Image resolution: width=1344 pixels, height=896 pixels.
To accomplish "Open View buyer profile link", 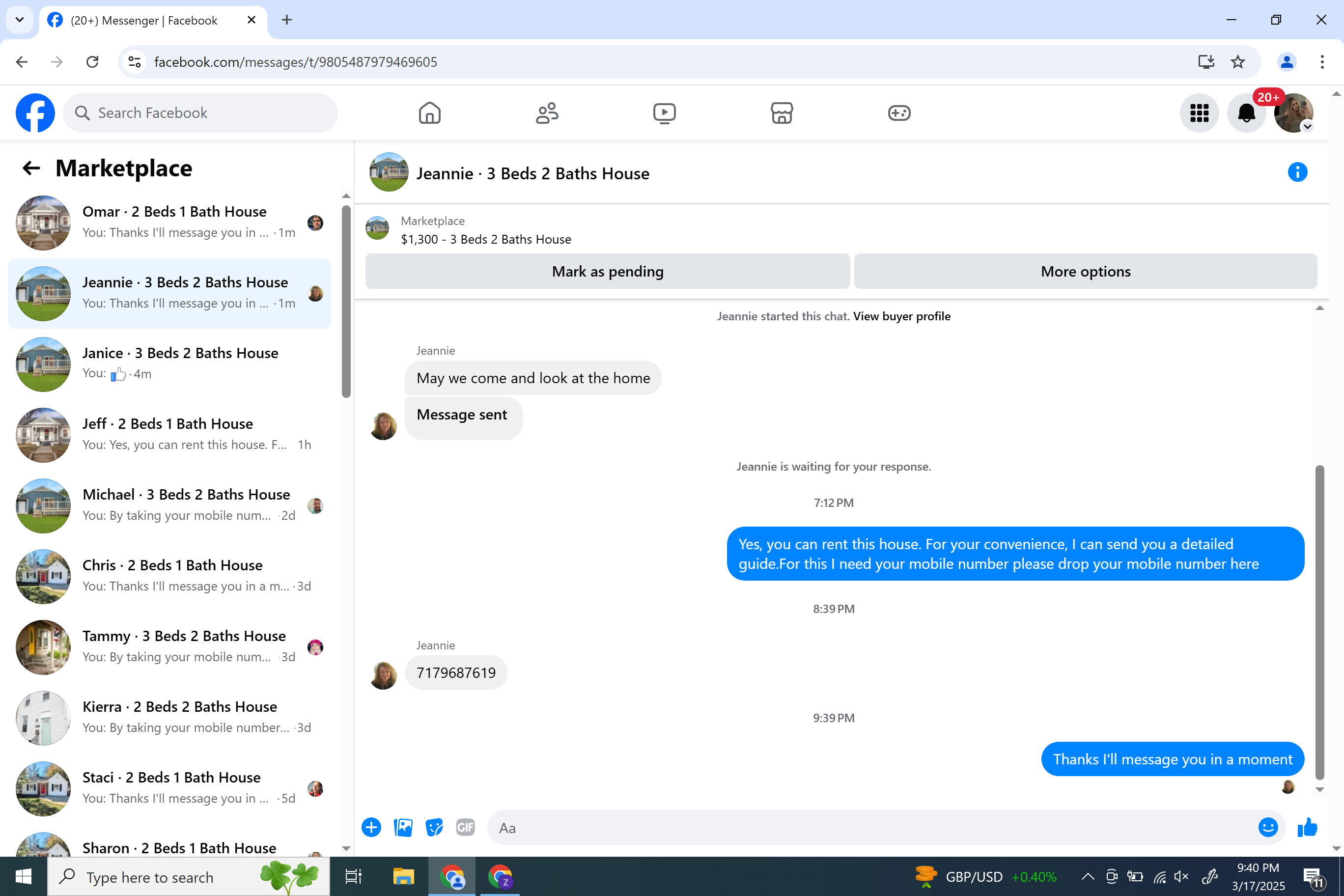I will (902, 316).
